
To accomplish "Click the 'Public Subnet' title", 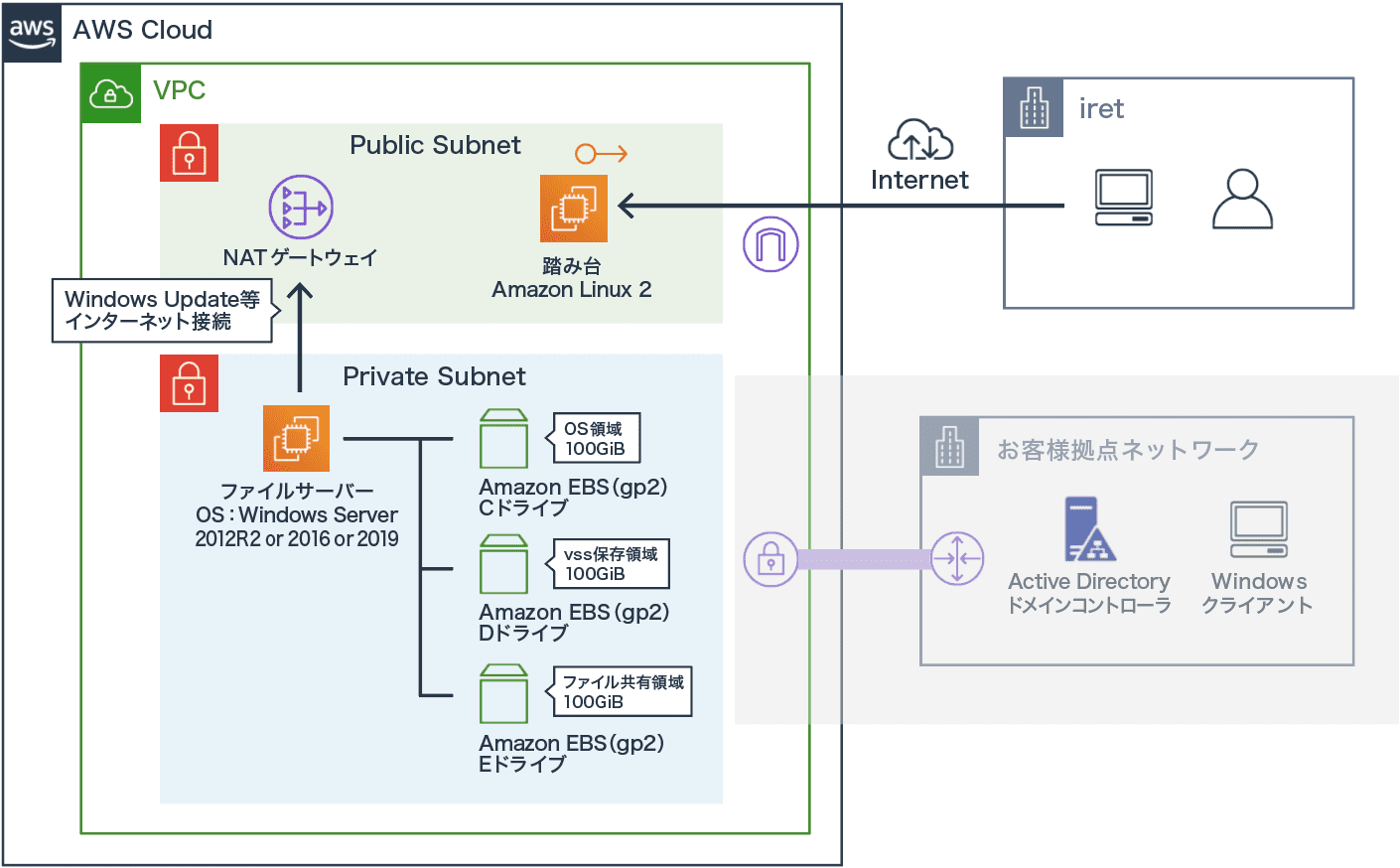I will pyautogui.click(x=435, y=145).
